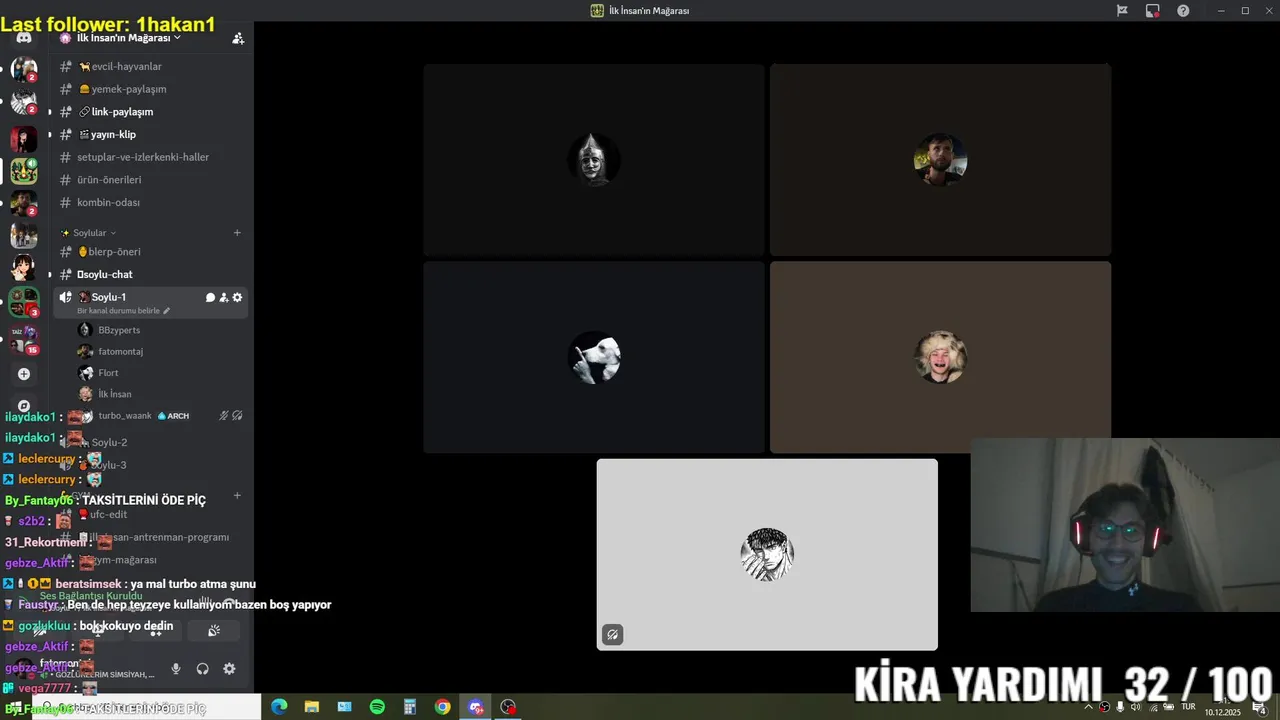Viewport: 1280px width, 720px height.
Task: Open the link-paylaşım channel
Action: coord(150,112)
